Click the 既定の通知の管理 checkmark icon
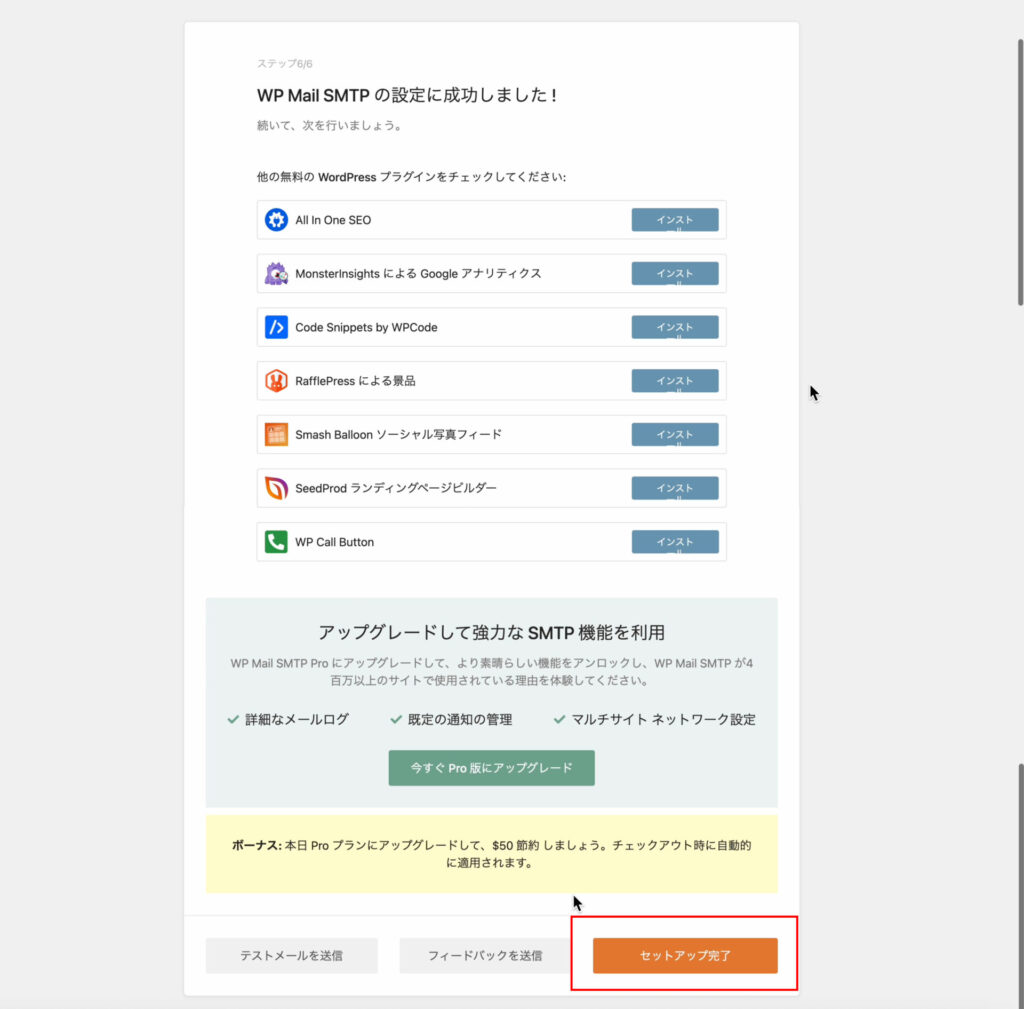Screen dimensions: 1024x1009 coord(396,719)
